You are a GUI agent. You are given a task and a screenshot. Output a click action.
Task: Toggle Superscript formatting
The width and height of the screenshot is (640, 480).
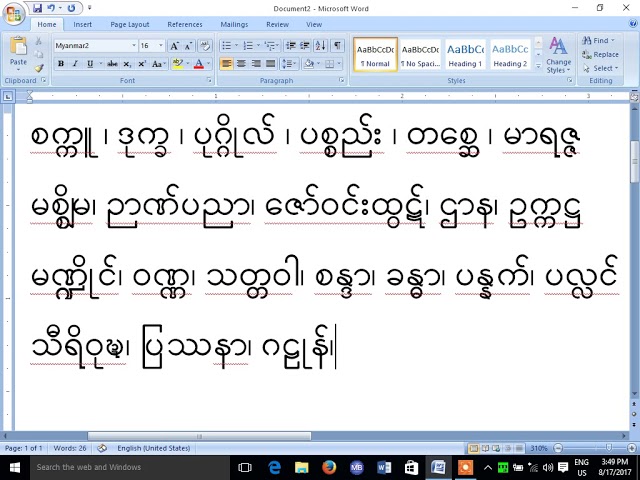point(142,64)
